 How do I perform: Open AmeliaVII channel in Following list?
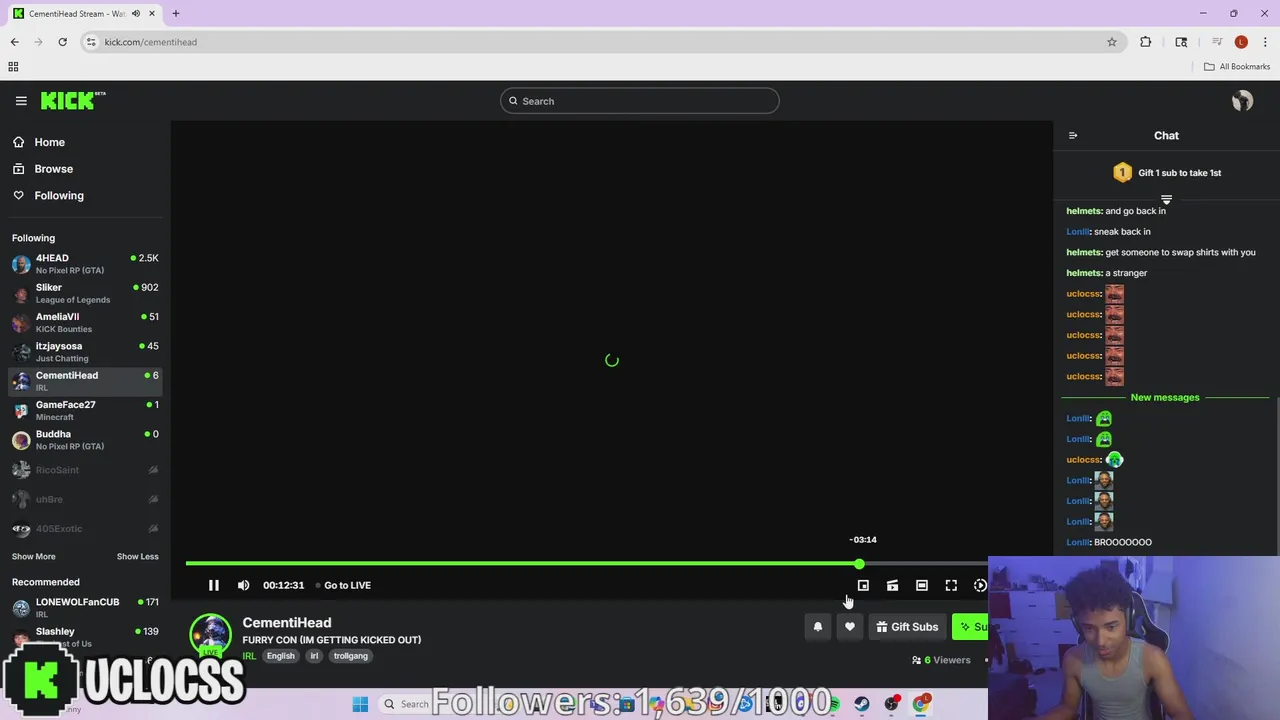[x=85, y=322]
